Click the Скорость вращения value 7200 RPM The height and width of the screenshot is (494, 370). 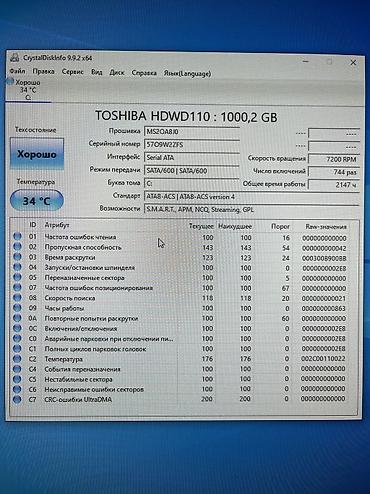point(334,159)
